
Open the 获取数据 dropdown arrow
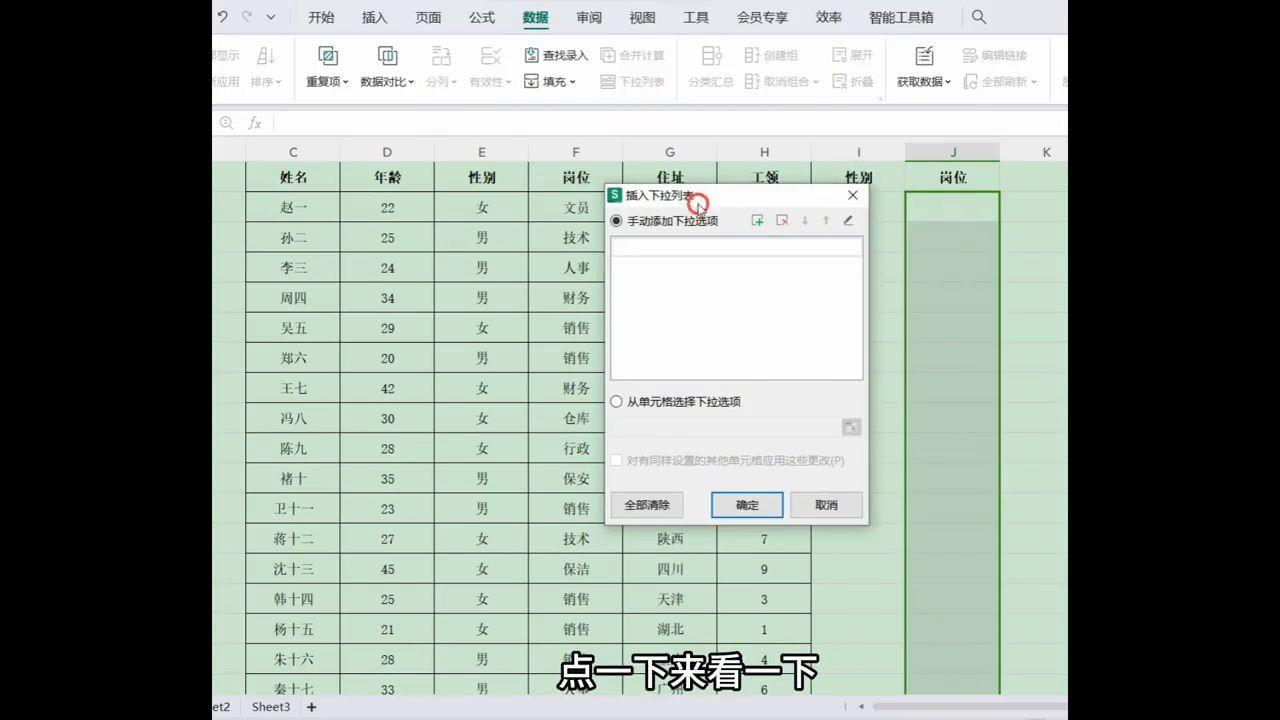pos(948,82)
